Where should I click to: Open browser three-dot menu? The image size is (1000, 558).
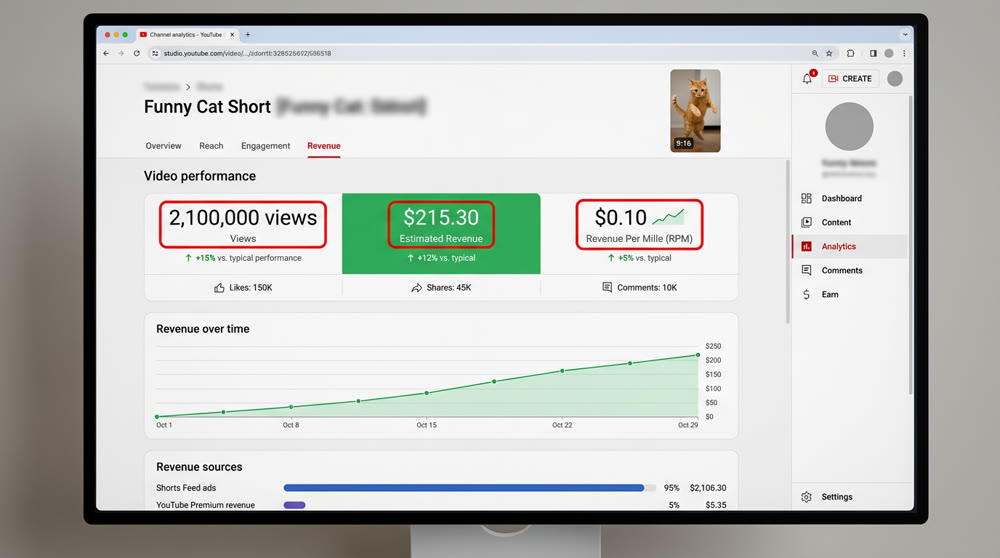904,54
